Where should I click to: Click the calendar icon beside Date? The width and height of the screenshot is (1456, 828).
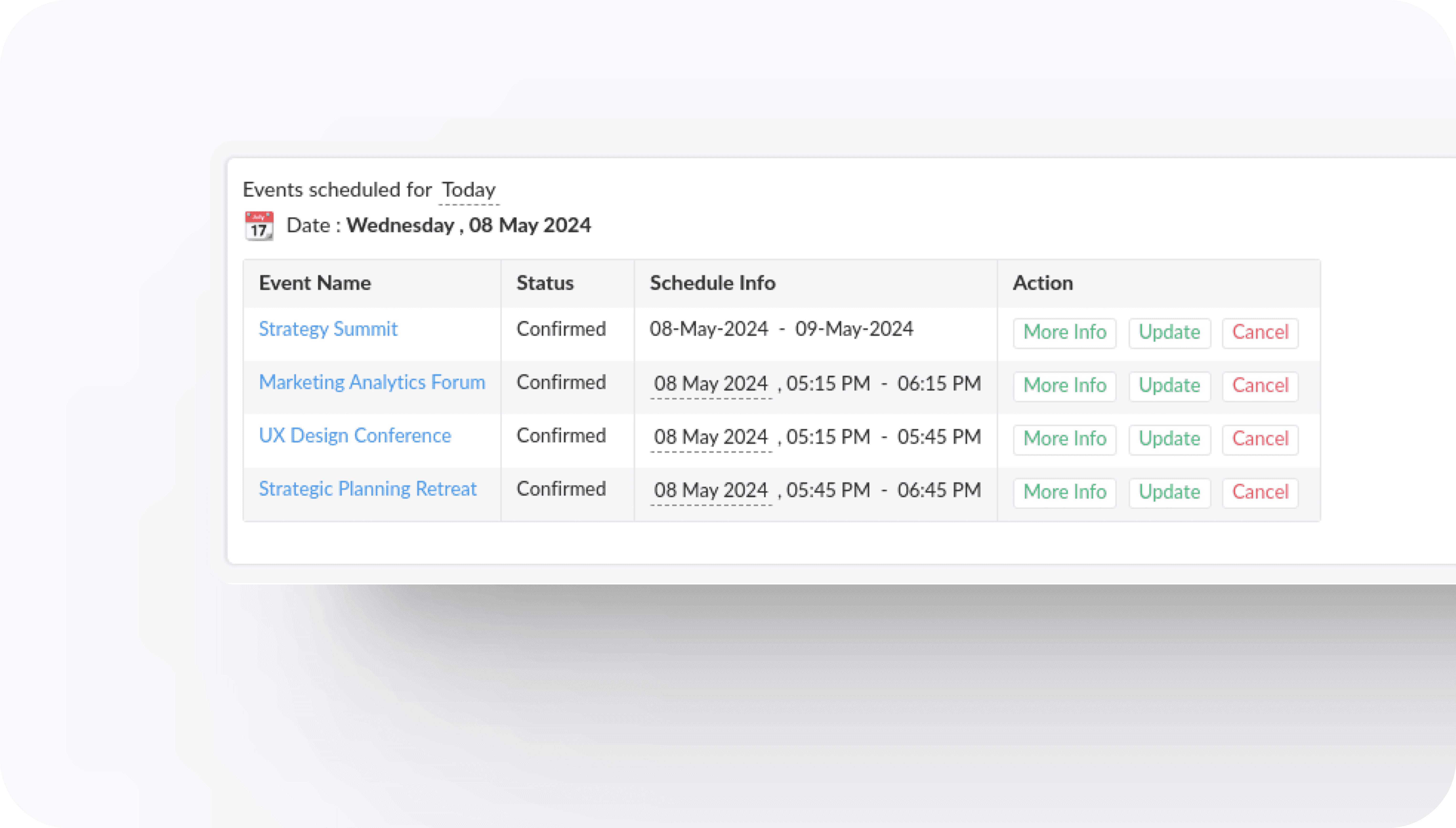pyautogui.click(x=259, y=226)
